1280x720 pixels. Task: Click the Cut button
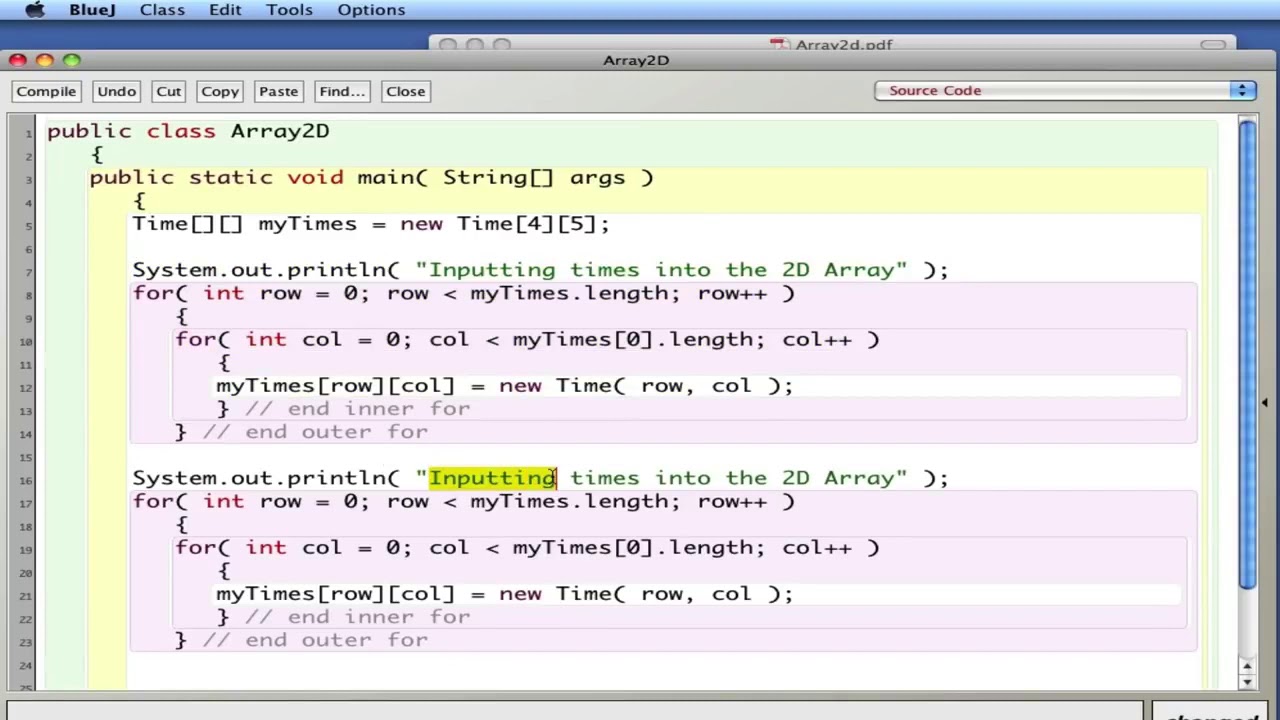pos(168,91)
